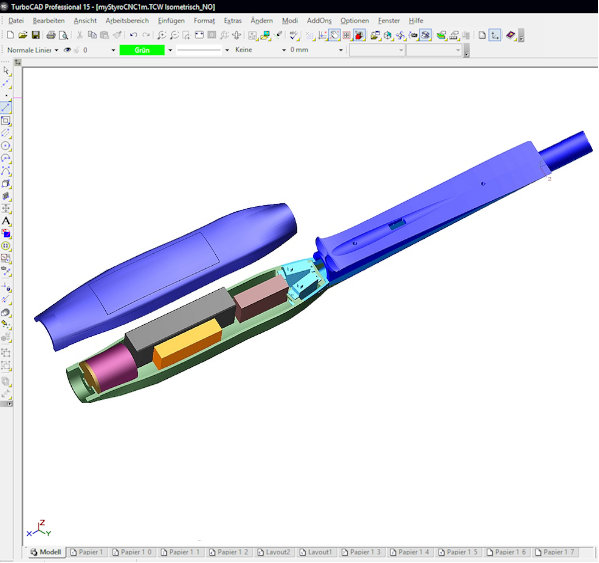The width and height of the screenshot is (599, 563).
Task: Expand the line pattern dropdown
Action: [227, 50]
